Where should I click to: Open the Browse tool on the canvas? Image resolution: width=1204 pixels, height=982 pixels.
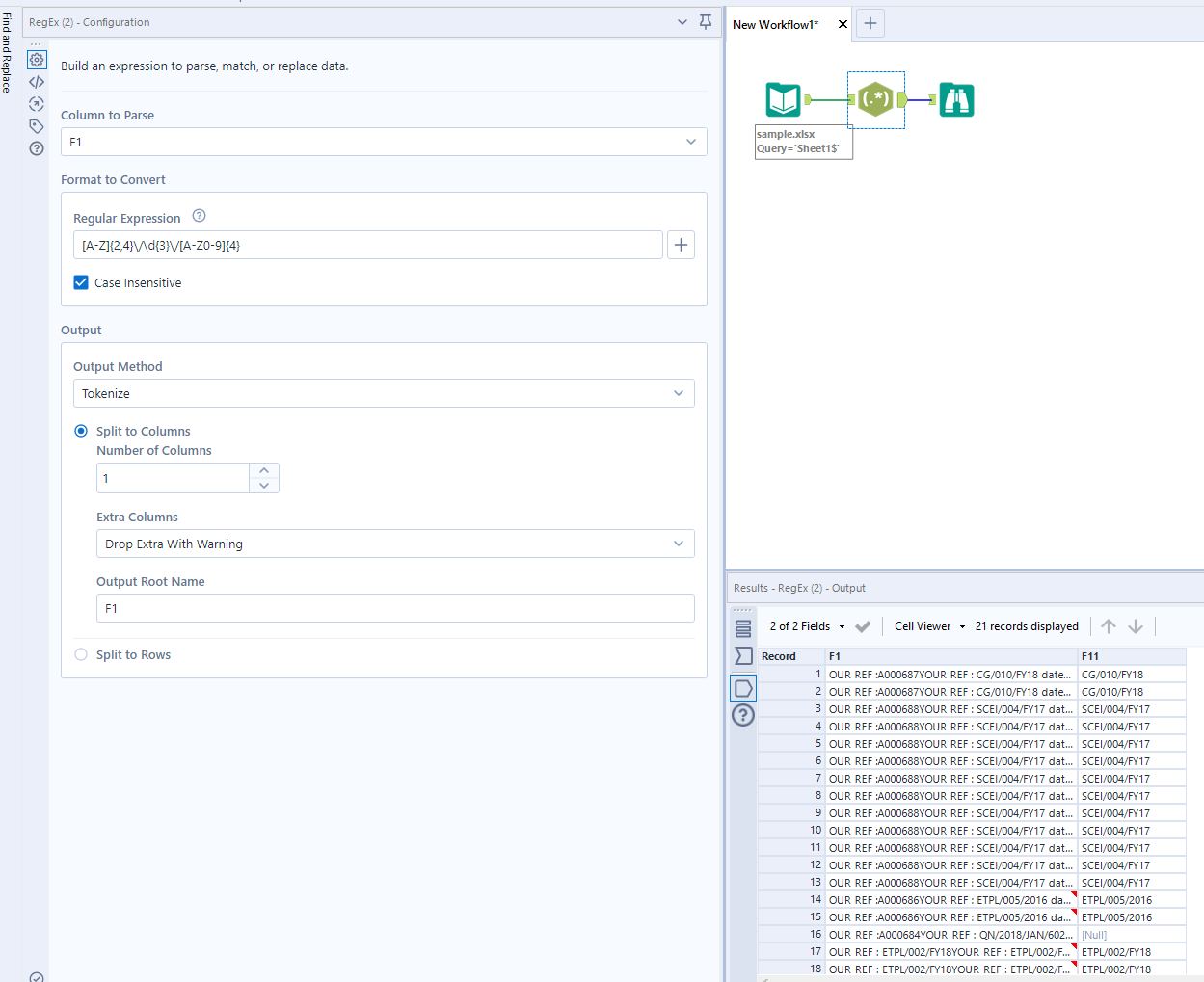(955, 99)
